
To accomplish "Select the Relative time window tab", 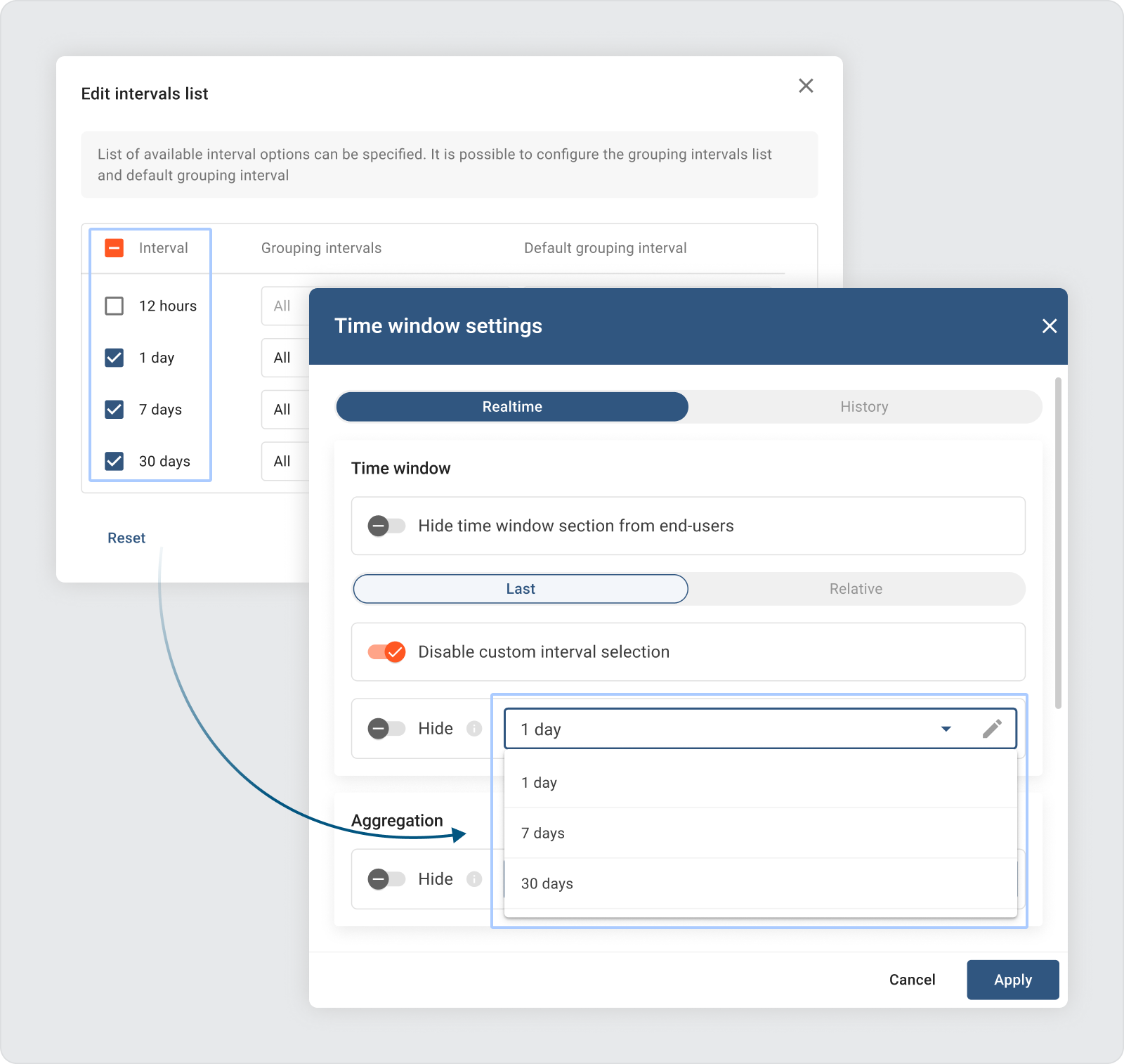I will point(856,589).
